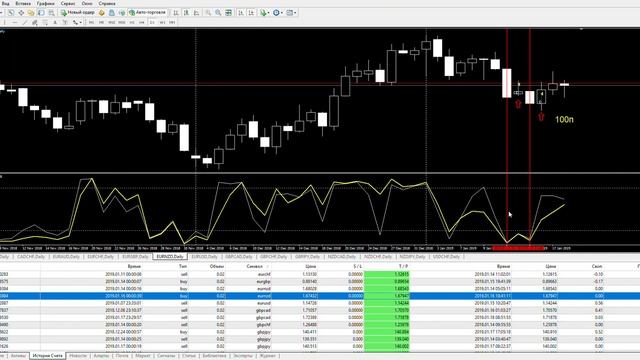
Task: Open the Графики menu
Action: 45,3
